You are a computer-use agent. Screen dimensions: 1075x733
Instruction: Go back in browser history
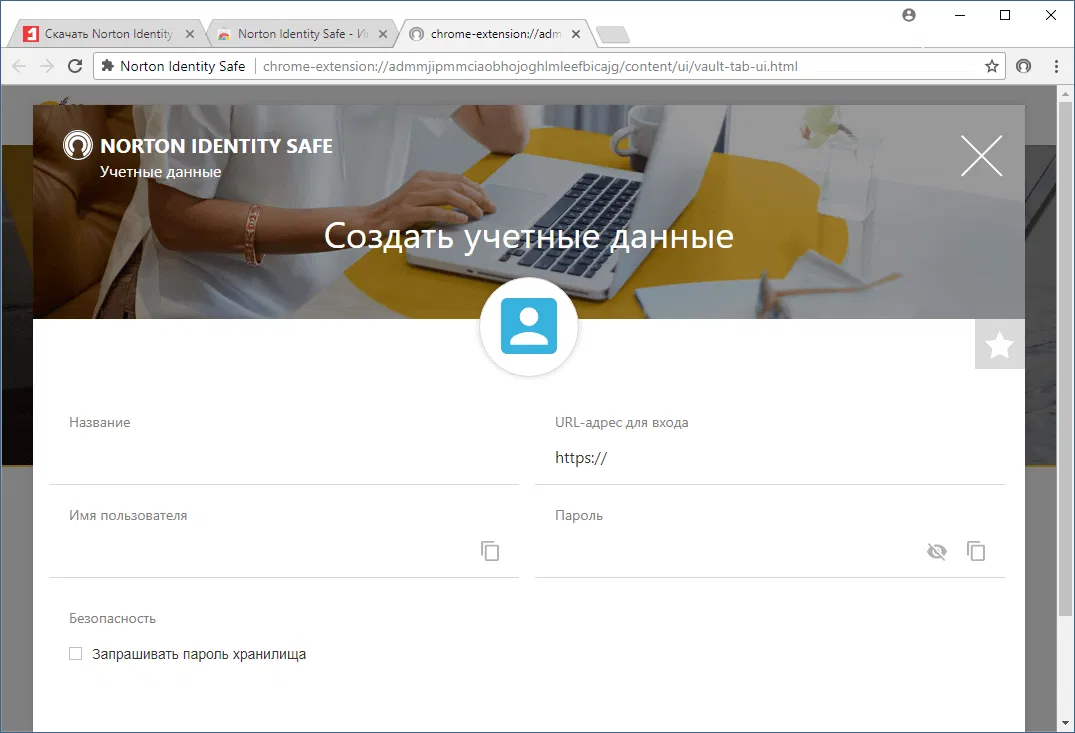(19, 66)
